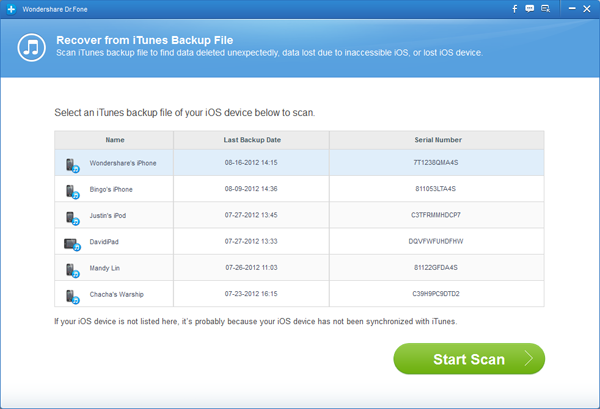Click backup date 08-09-2012 14:36
The height and width of the screenshot is (409, 600).
coord(251,189)
